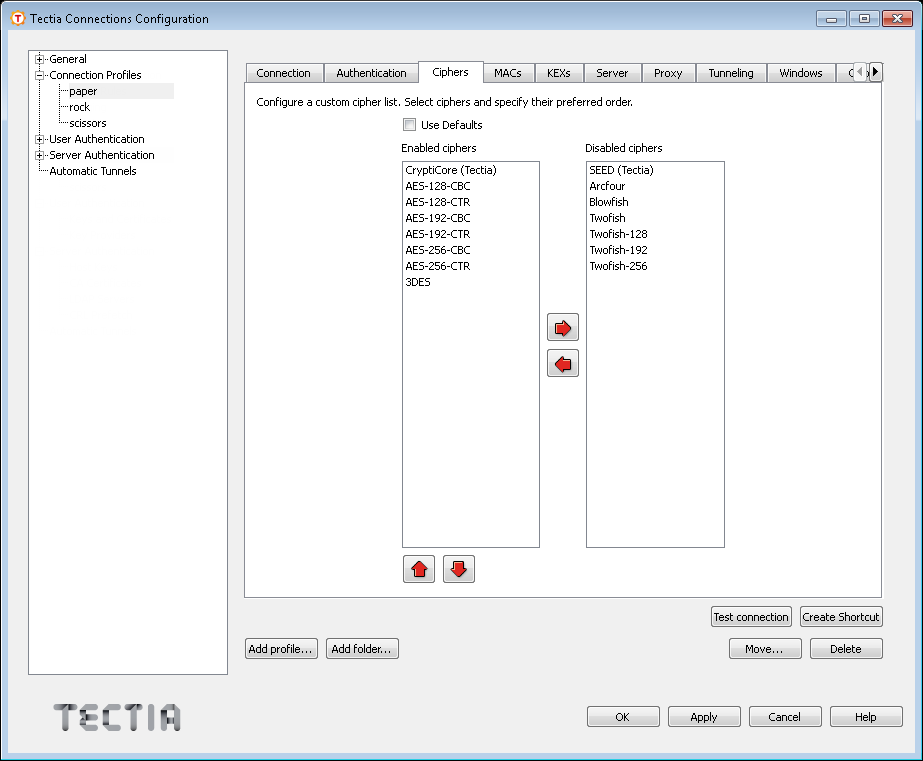Select Blowfish in the Disabled ciphers list

(x=607, y=202)
